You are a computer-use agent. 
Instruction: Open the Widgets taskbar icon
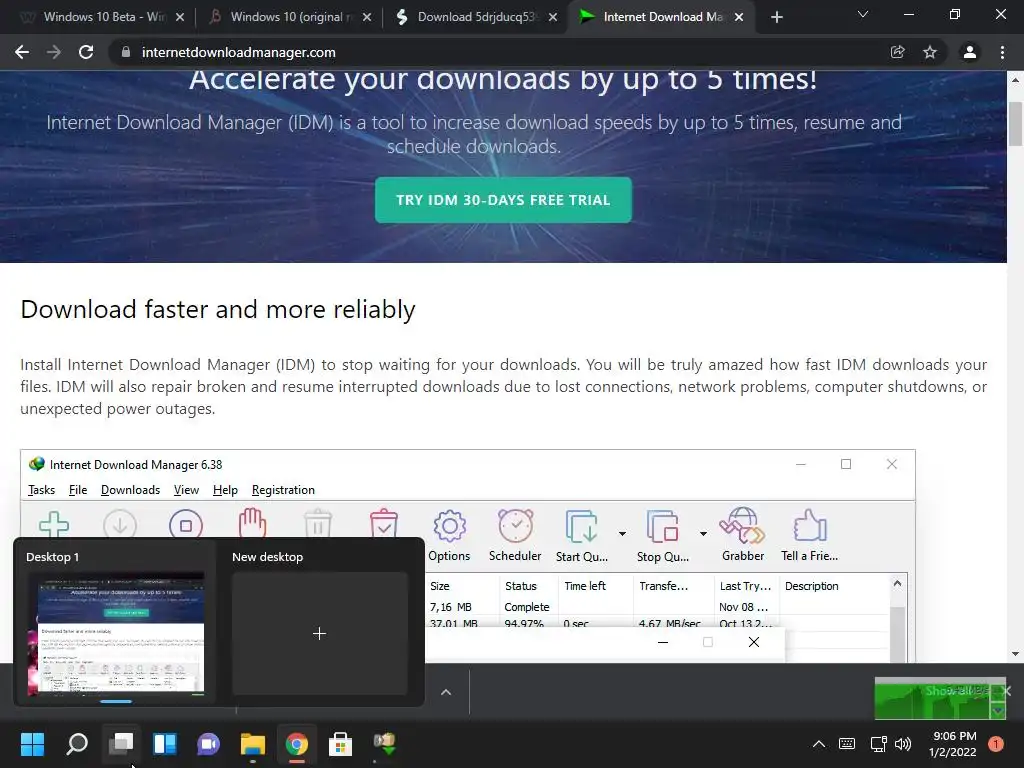tap(165, 744)
